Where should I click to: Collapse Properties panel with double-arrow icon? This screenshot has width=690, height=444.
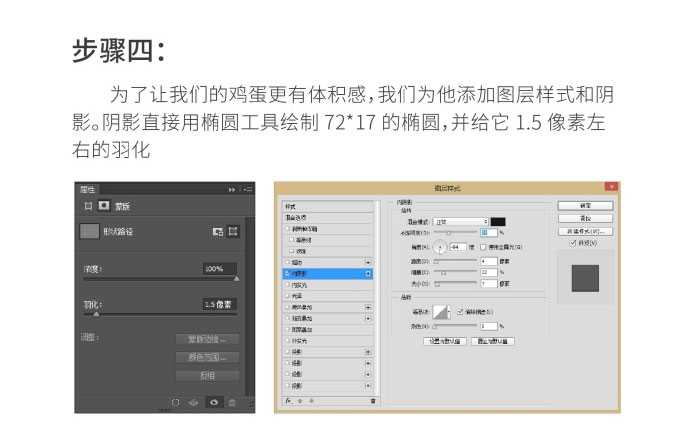231,190
